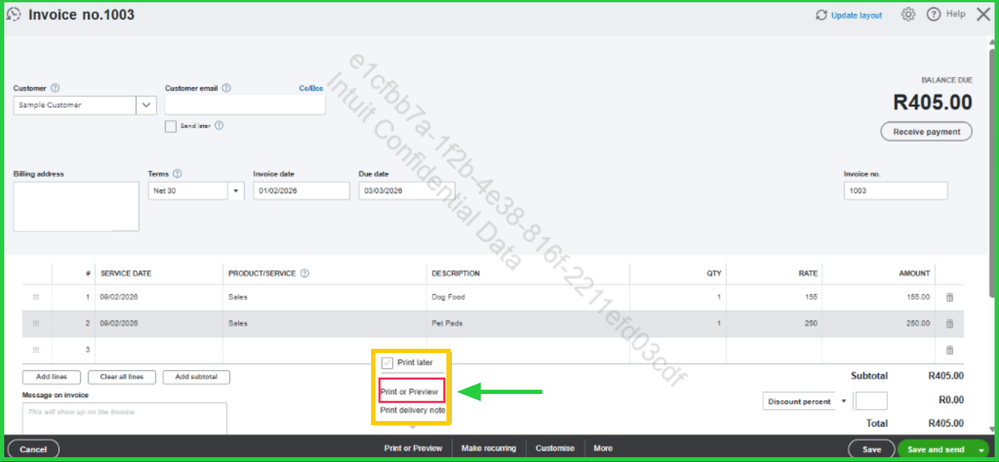Click the Sample Customer field

coord(75,105)
